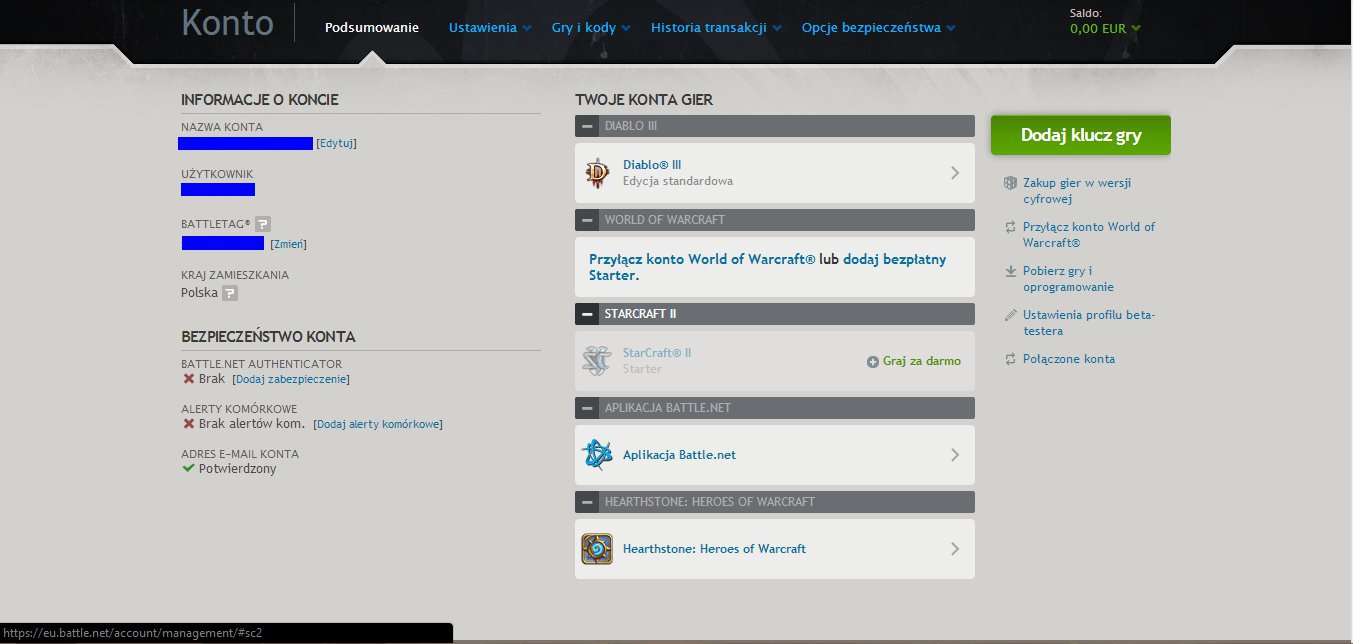Expand the Saldo 0,00 EUR dropdown

(1105, 29)
